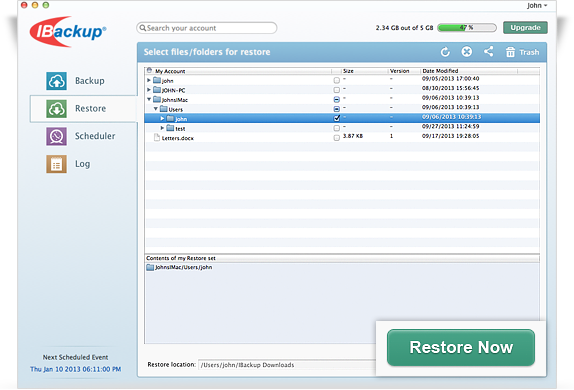
Task: Click the My Account column header
Action: pyautogui.click(x=170, y=71)
